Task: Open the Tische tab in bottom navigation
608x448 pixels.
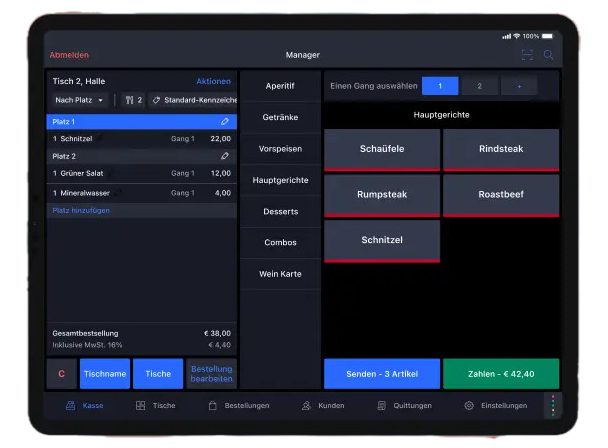Action: (x=156, y=405)
